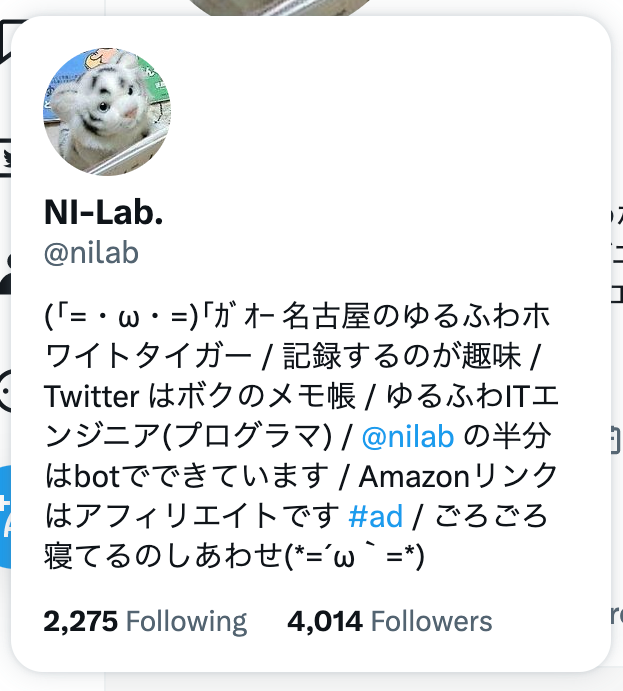623x691 pixels.
Task: Open the gray @nilab handle below the name
Action: [x=91, y=253]
